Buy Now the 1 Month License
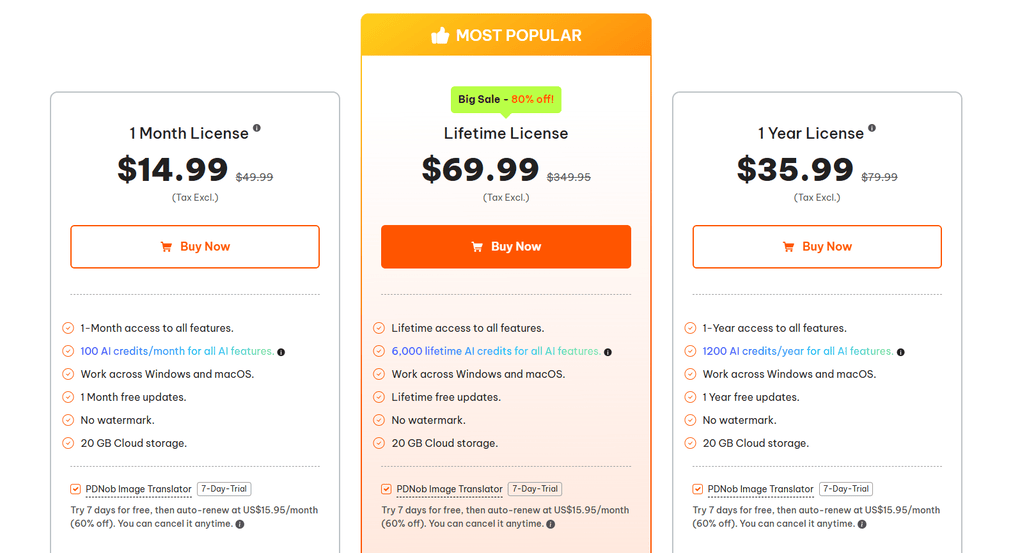 point(195,247)
